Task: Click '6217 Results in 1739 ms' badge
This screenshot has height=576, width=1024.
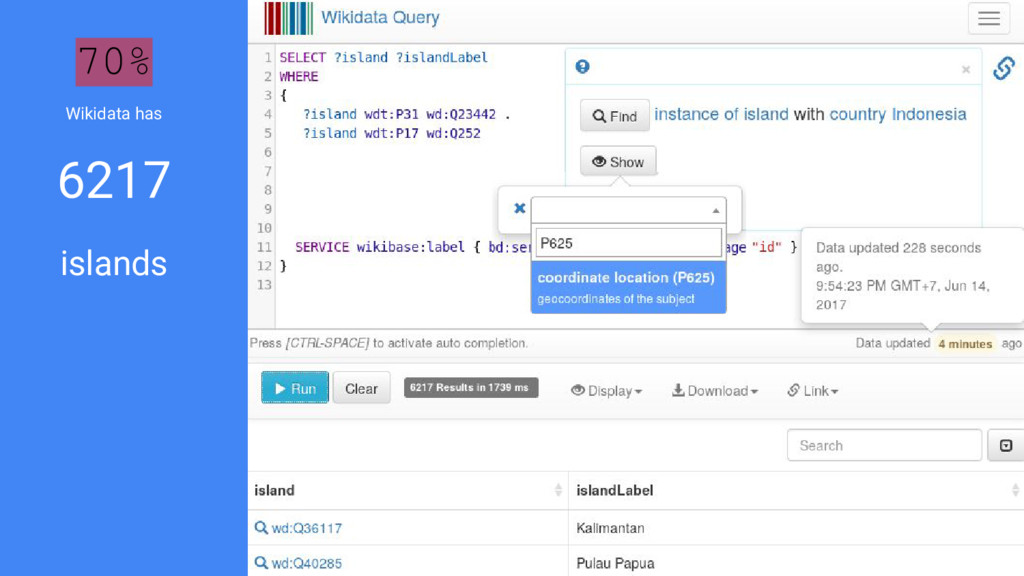Action: pyautogui.click(x=471, y=387)
